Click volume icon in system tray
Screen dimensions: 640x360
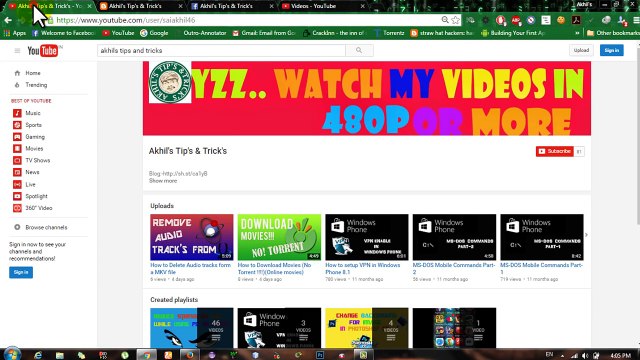point(585,356)
